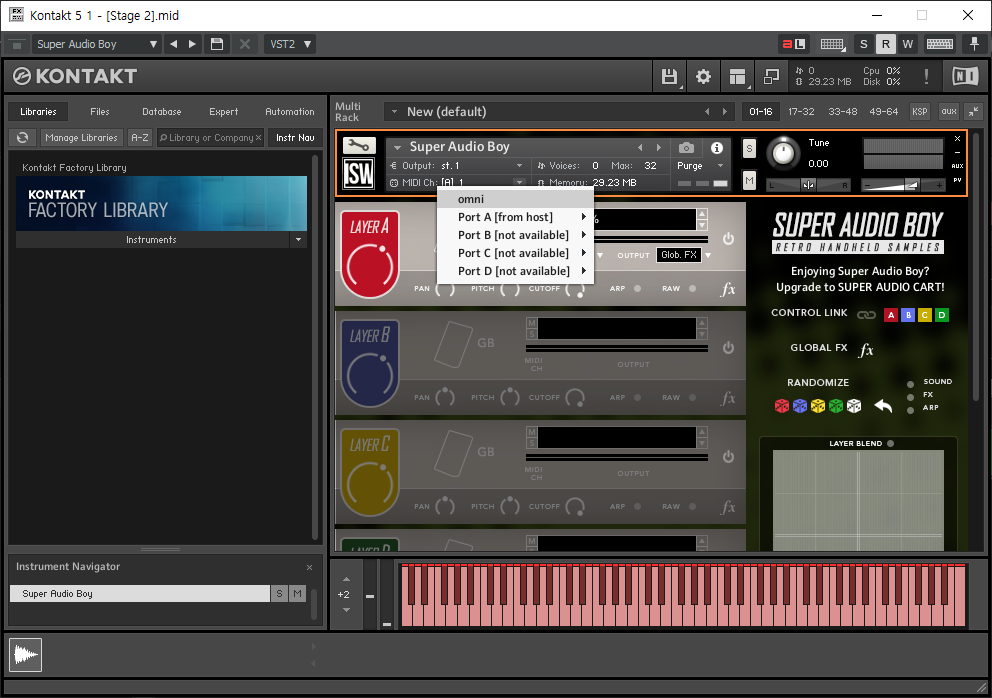
Task: Click the Library or Company search field
Action: [210, 137]
